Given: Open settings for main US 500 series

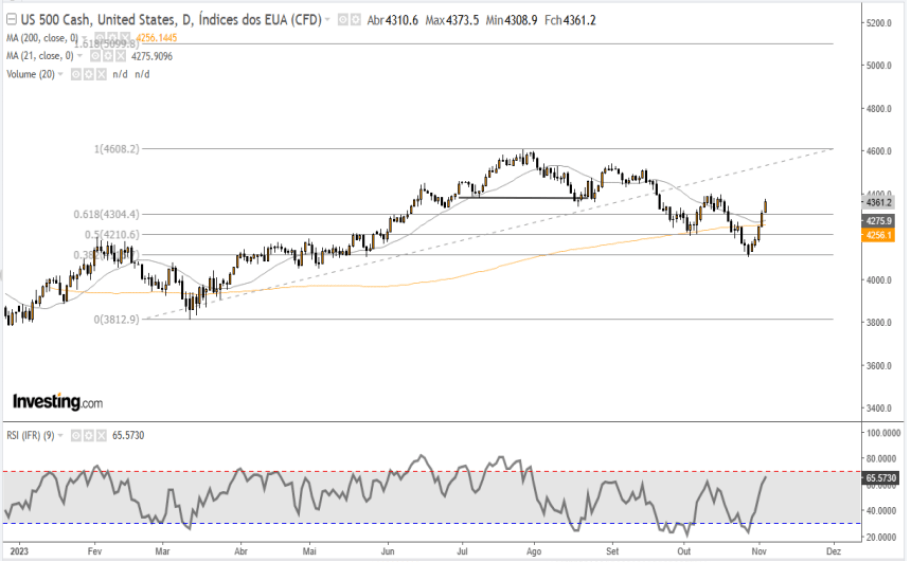Looking at the screenshot, I should pyautogui.click(x=355, y=19).
